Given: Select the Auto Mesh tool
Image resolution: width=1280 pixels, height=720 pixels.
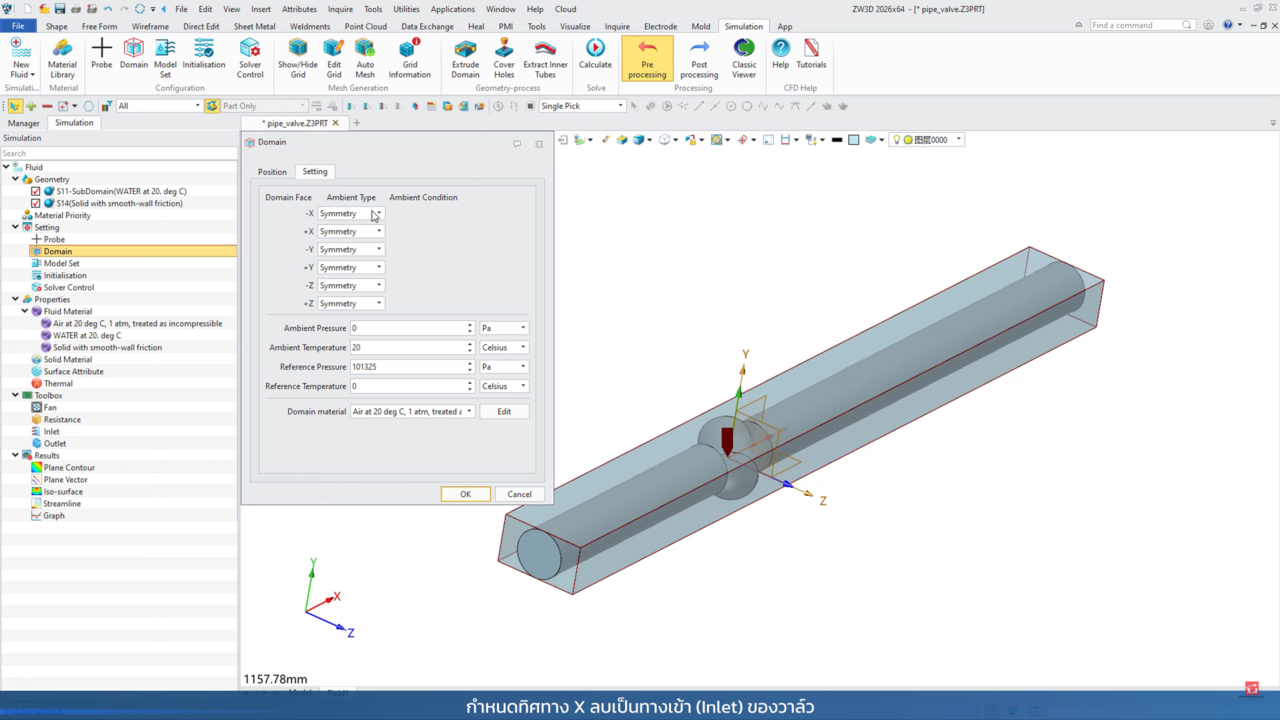Looking at the screenshot, I should coord(365,57).
